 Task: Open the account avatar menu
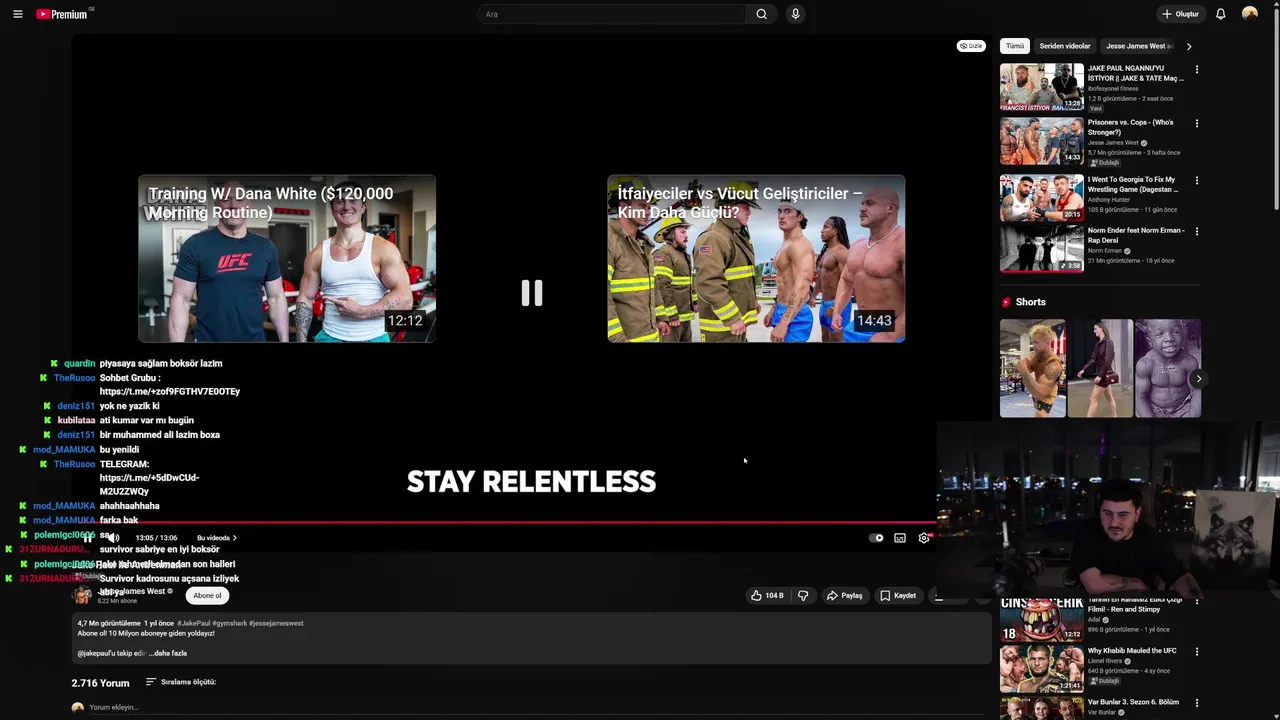coord(1249,14)
